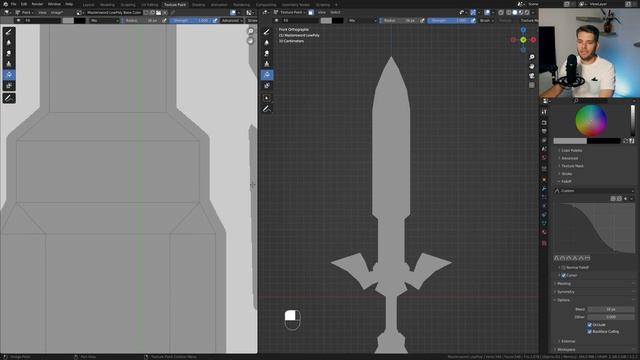Open the View menu in the 3D viewport header
The width and height of the screenshot is (640, 360).
(x=322, y=13)
